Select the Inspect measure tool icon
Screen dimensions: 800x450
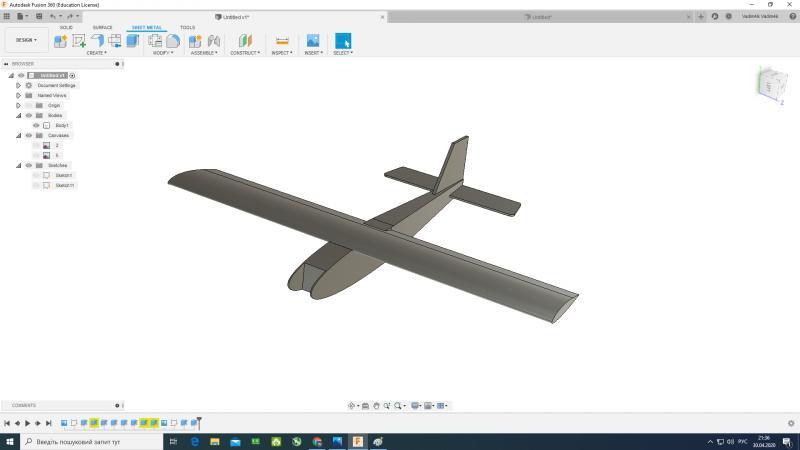click(x=282, y=41)
